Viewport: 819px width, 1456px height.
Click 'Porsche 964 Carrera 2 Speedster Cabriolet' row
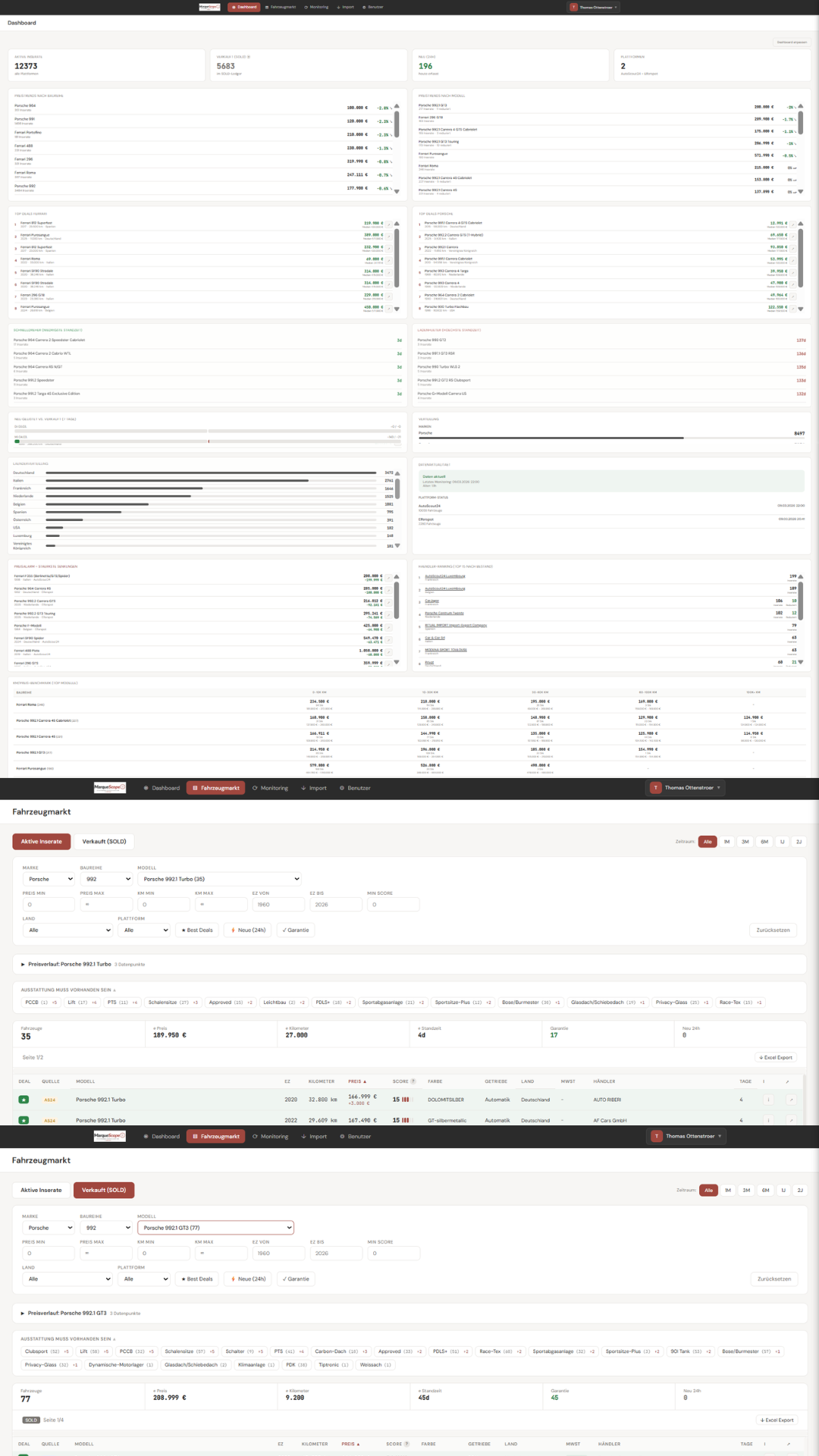tap(208, 341)
